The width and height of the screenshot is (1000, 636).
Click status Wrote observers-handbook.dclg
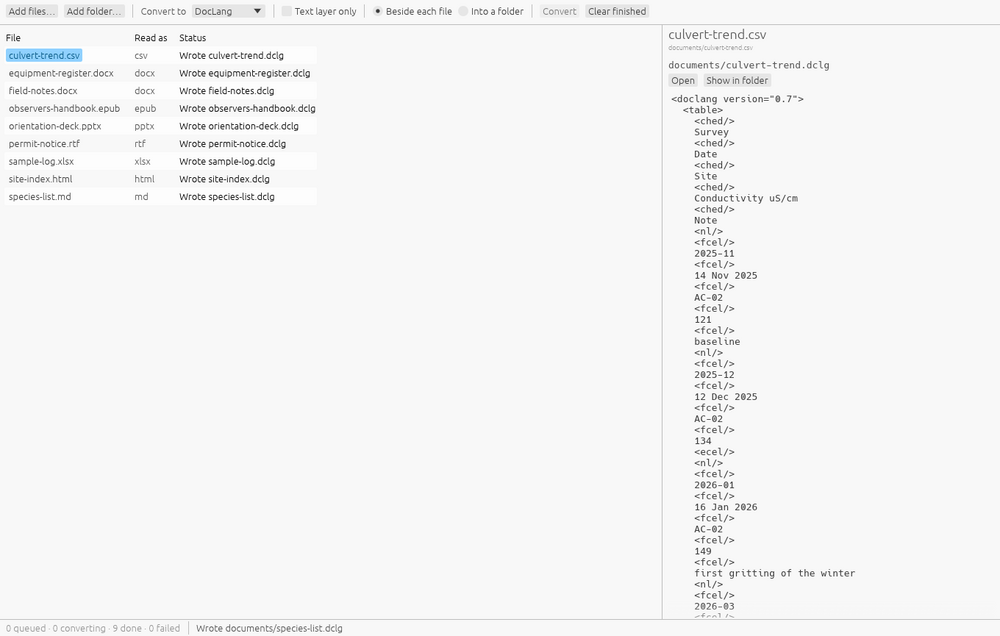tap(247, 108)
